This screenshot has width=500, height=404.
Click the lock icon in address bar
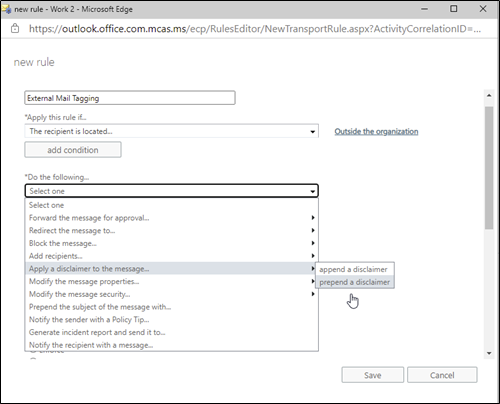[x=15, y=29]
